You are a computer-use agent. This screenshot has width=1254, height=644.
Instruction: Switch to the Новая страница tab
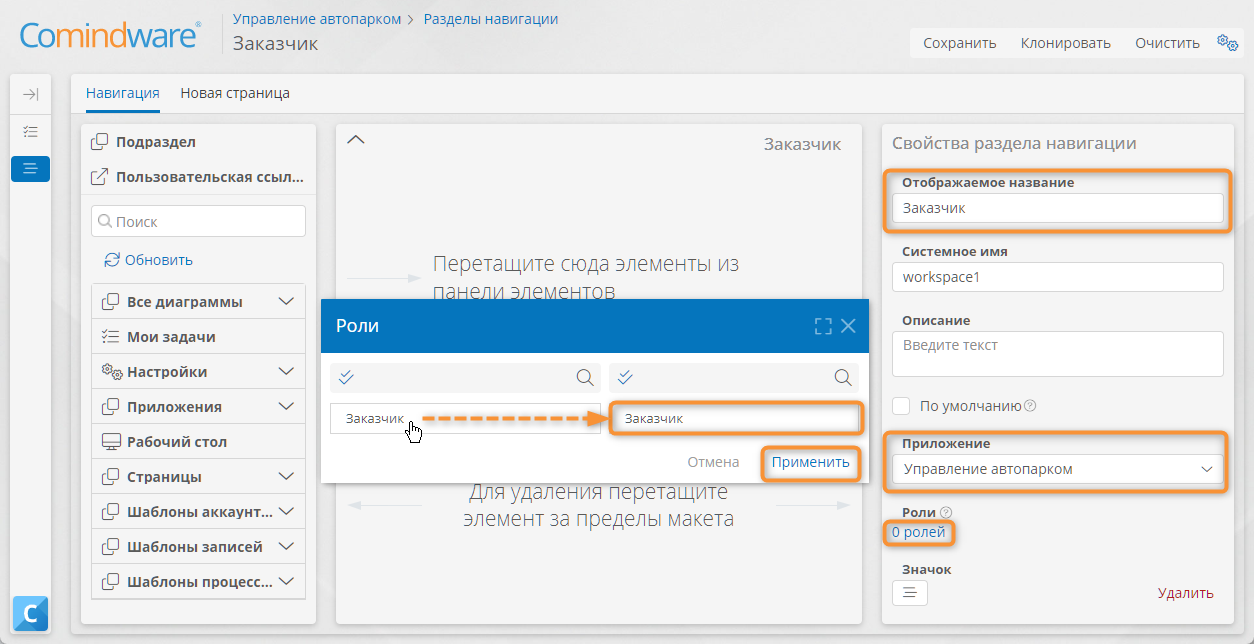tap(235, 93)
